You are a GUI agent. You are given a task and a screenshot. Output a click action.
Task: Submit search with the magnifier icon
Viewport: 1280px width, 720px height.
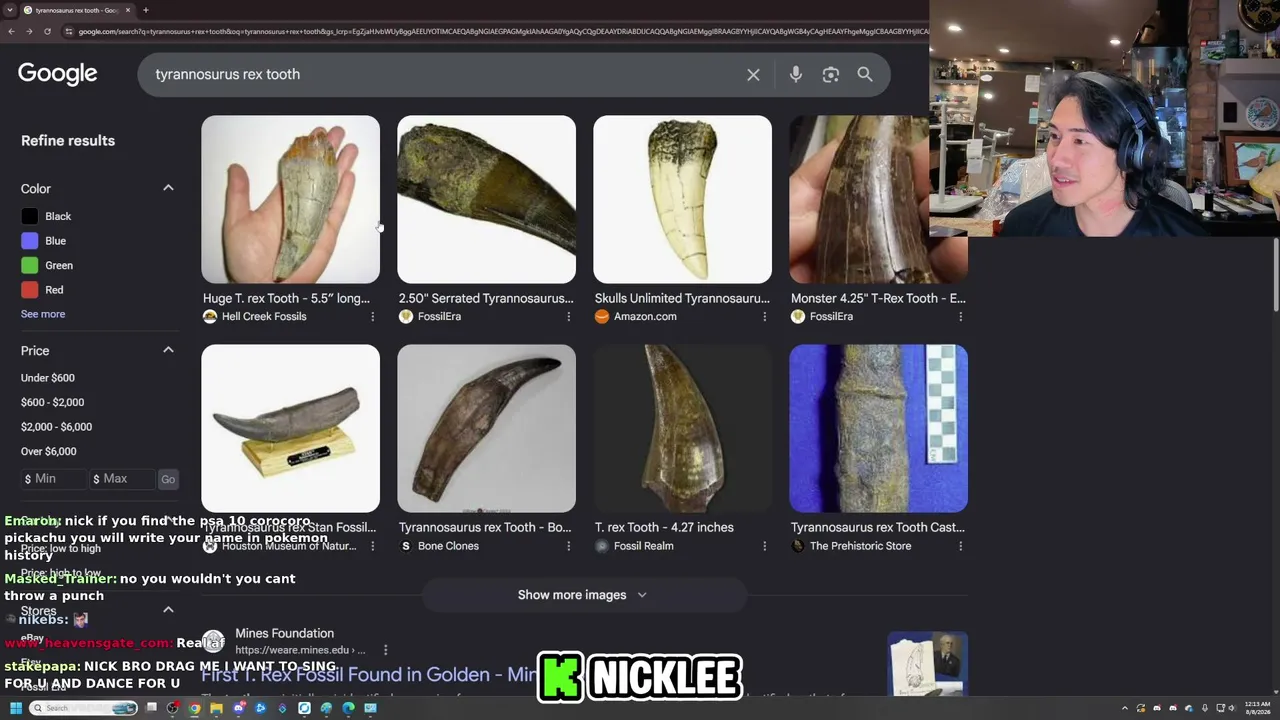865,75
